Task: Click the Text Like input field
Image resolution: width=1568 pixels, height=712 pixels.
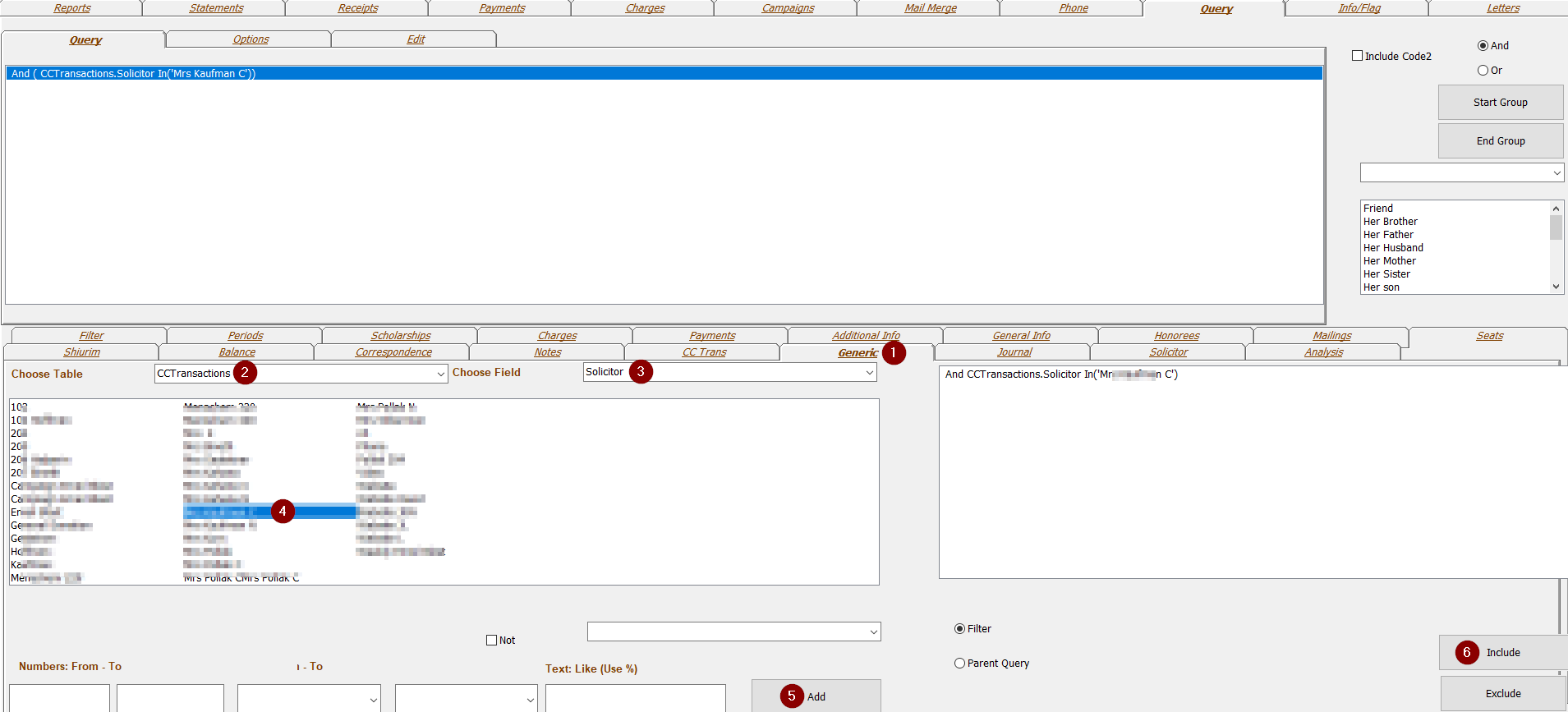Action: (635, 697)
